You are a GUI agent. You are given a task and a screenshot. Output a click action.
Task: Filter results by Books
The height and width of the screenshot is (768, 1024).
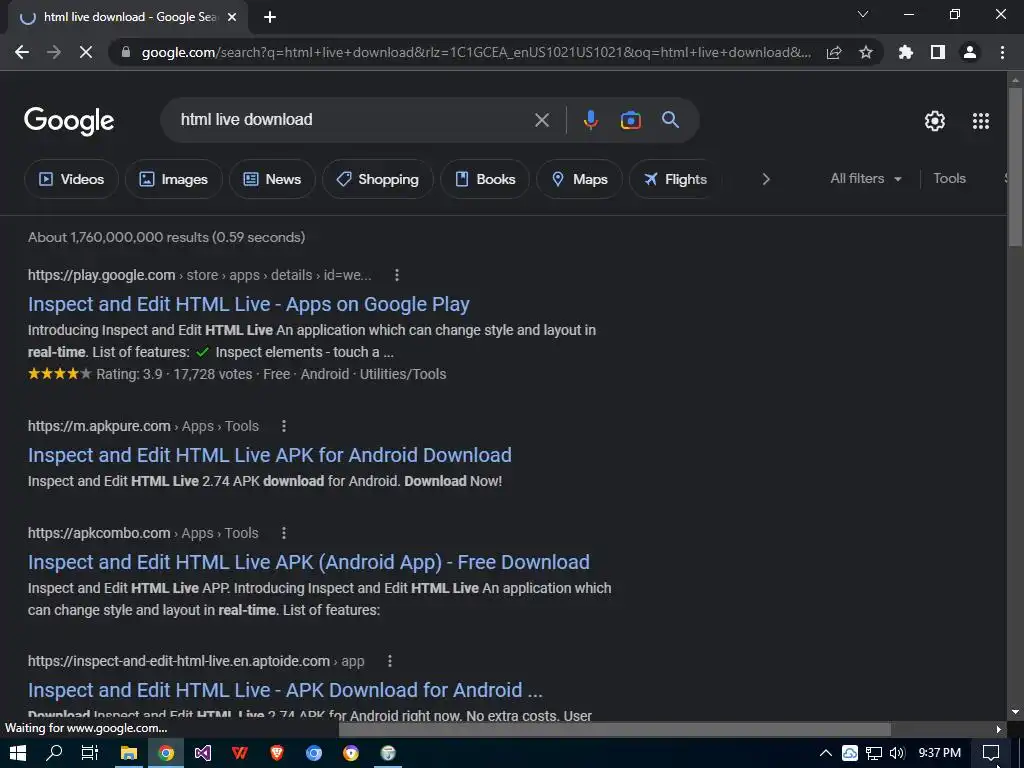point(485,179)
